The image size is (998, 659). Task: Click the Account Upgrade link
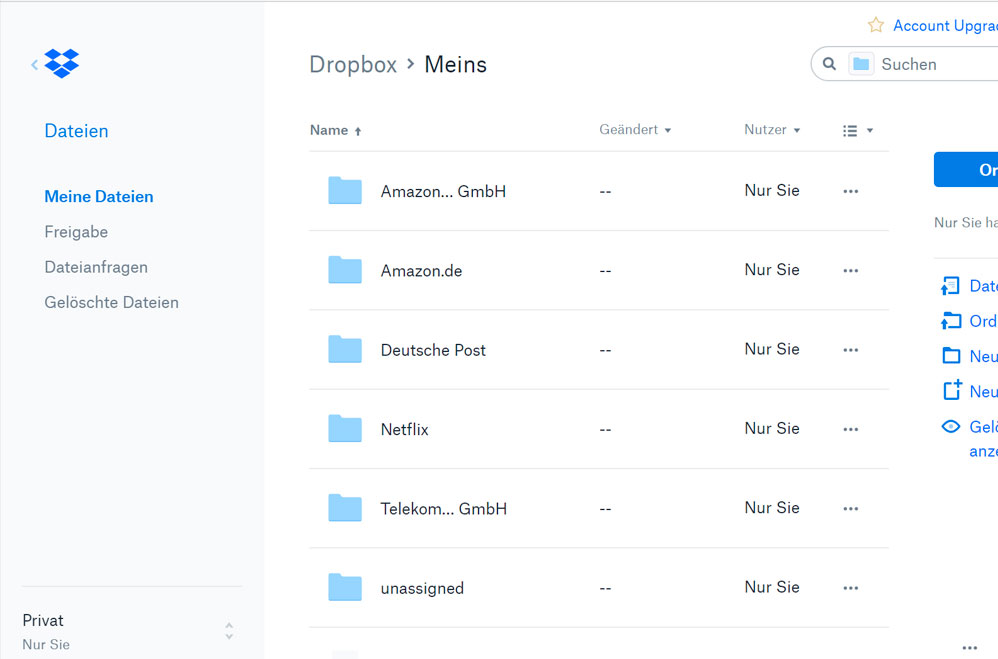(x=945, y=25)
